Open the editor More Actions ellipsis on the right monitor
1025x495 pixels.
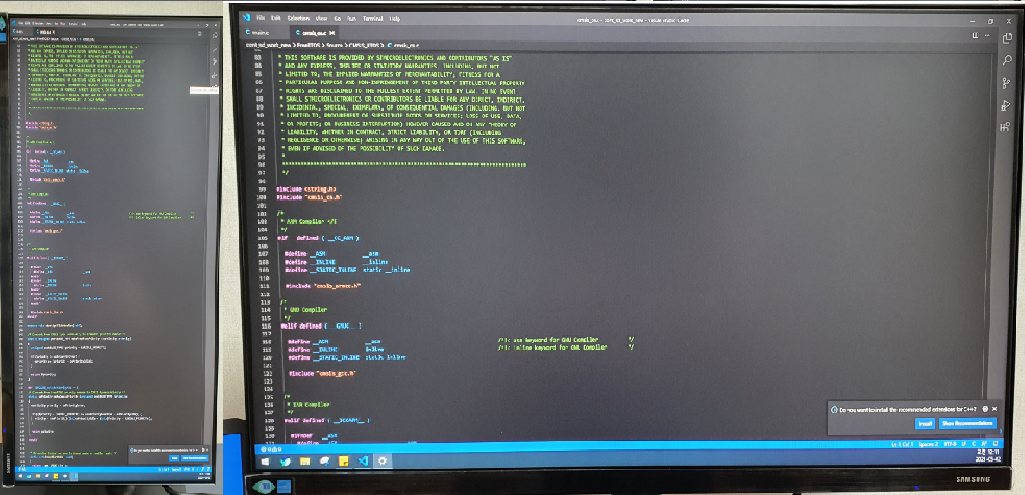click(x=987, y=35)
